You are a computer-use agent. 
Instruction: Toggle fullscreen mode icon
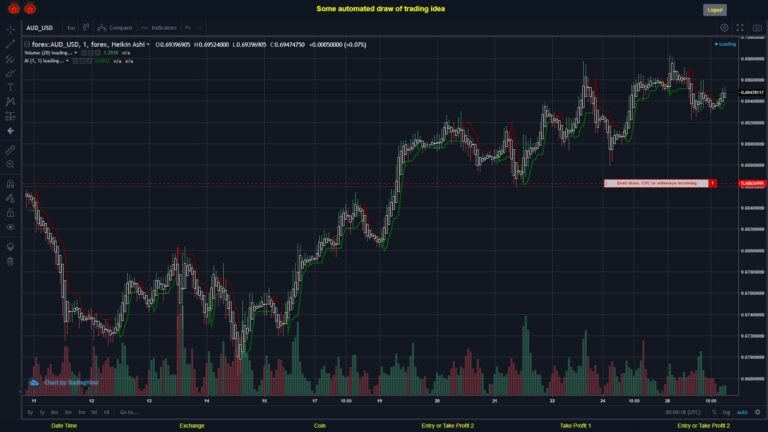coord(740,28)
